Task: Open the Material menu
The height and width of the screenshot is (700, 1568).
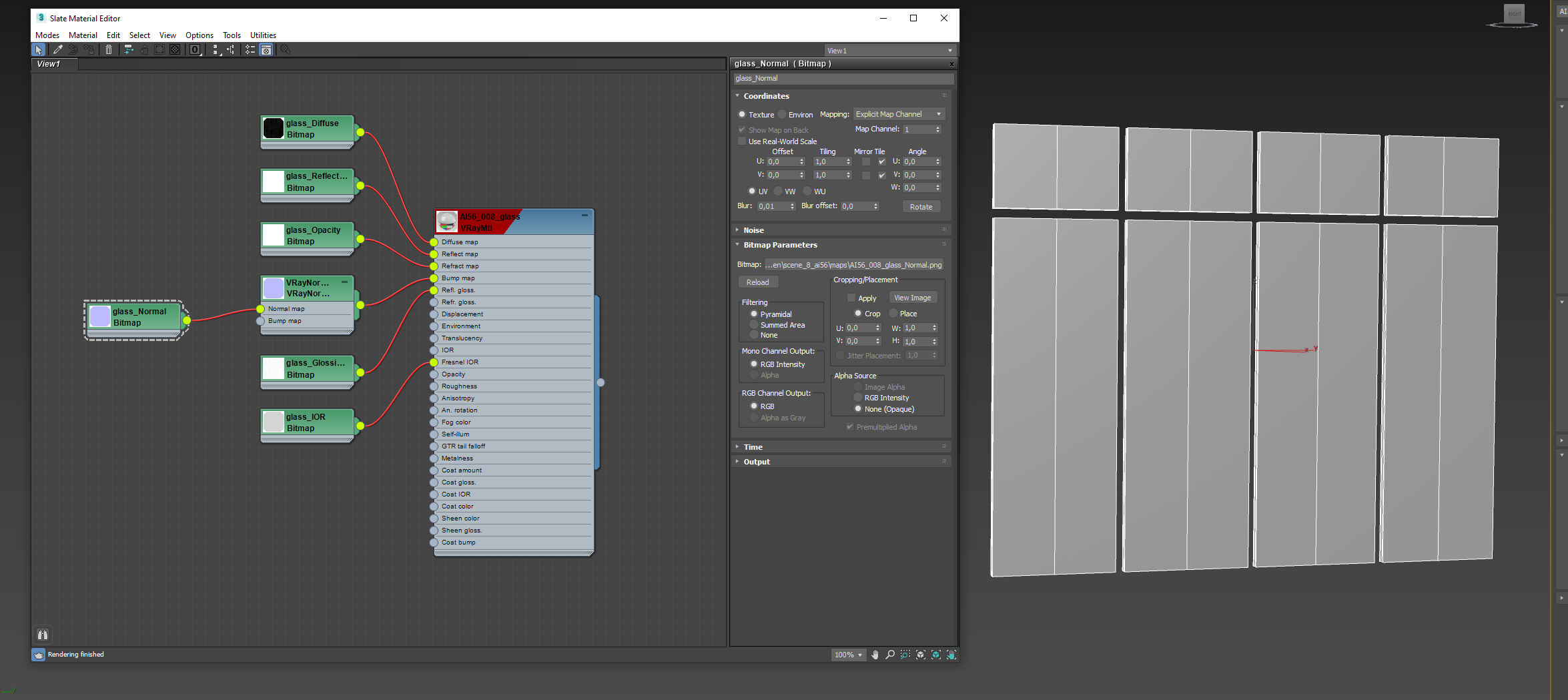Action: (x=83, y=35)
